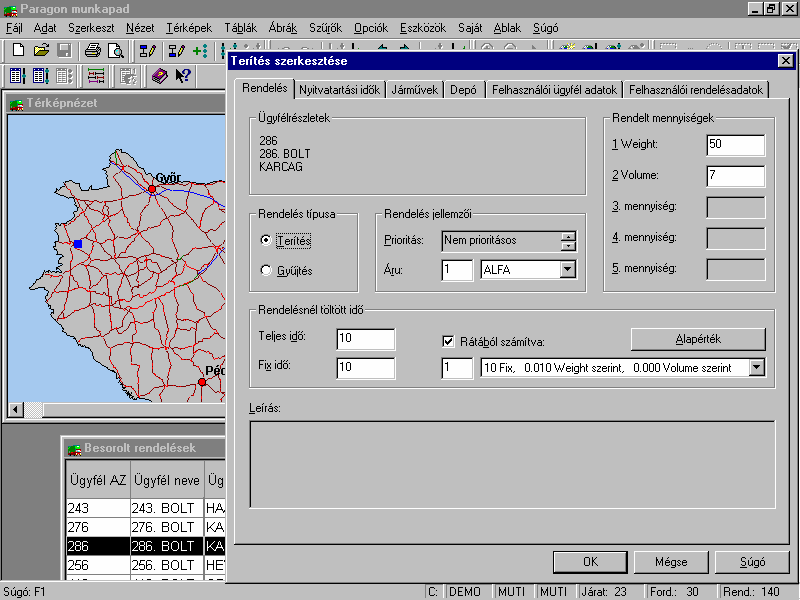
Task: Open the rate dropdown showing 10 Fix
Action: (757, 367)
